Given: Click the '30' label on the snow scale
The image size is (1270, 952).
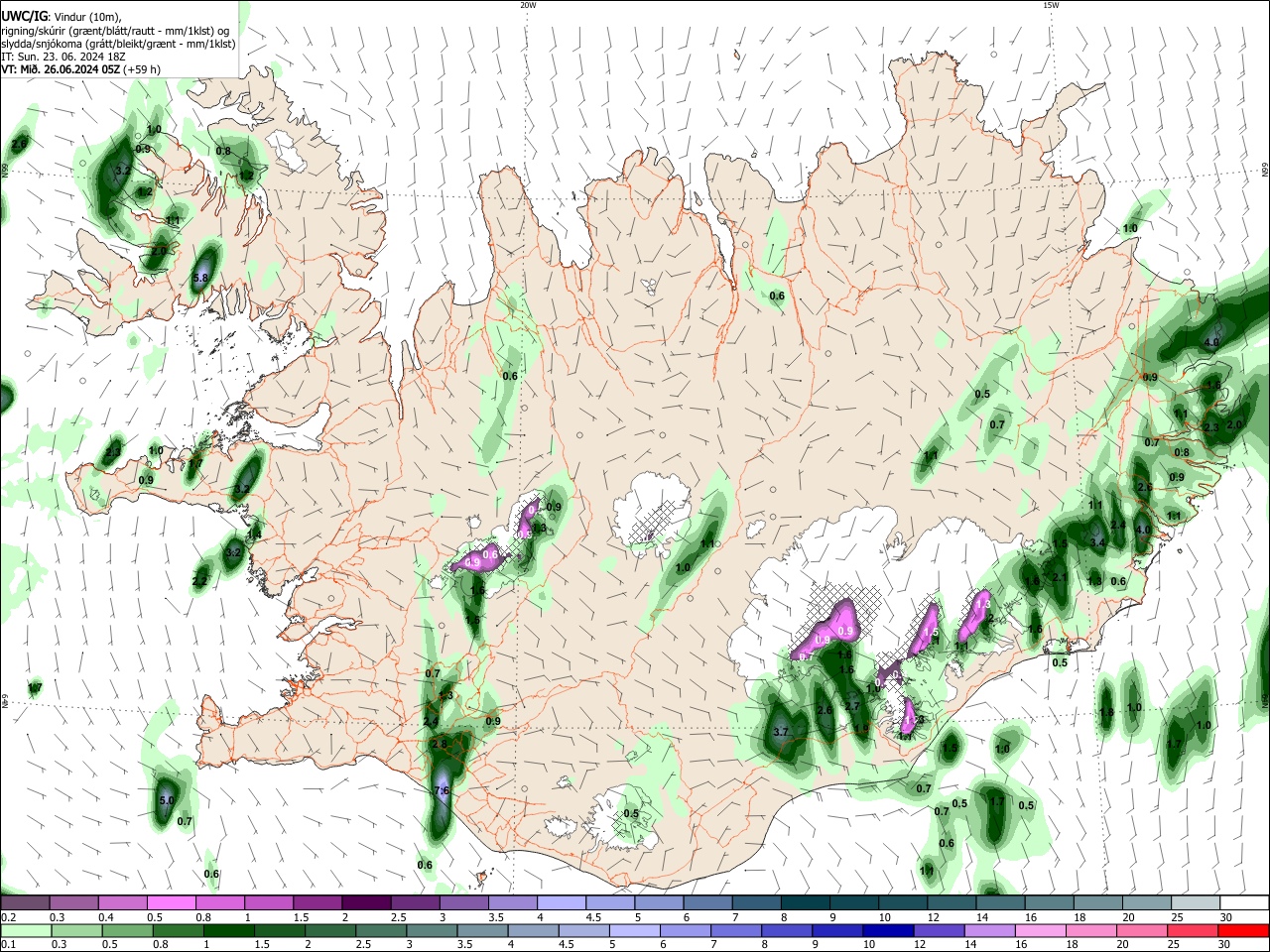Looking at the screenshot, I should pyautogui.click(x=1226, y=917).
